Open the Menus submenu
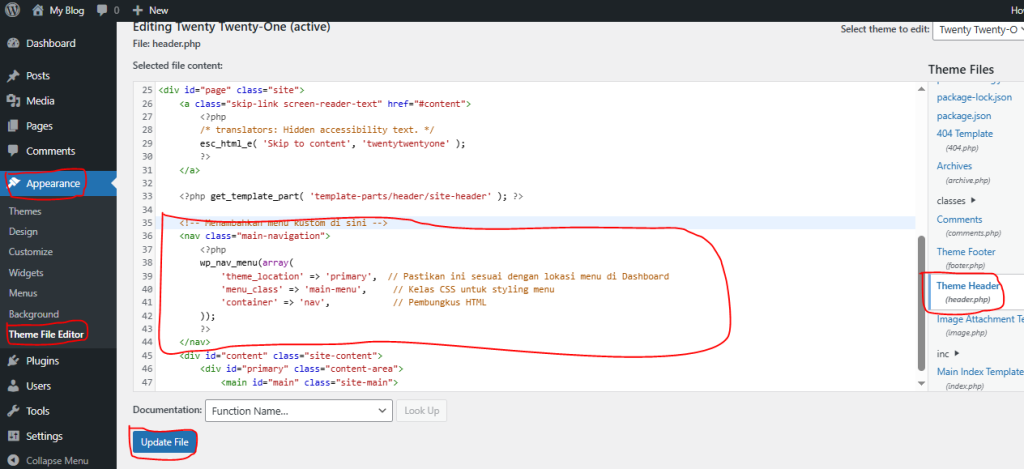 (x=24, y=293)
